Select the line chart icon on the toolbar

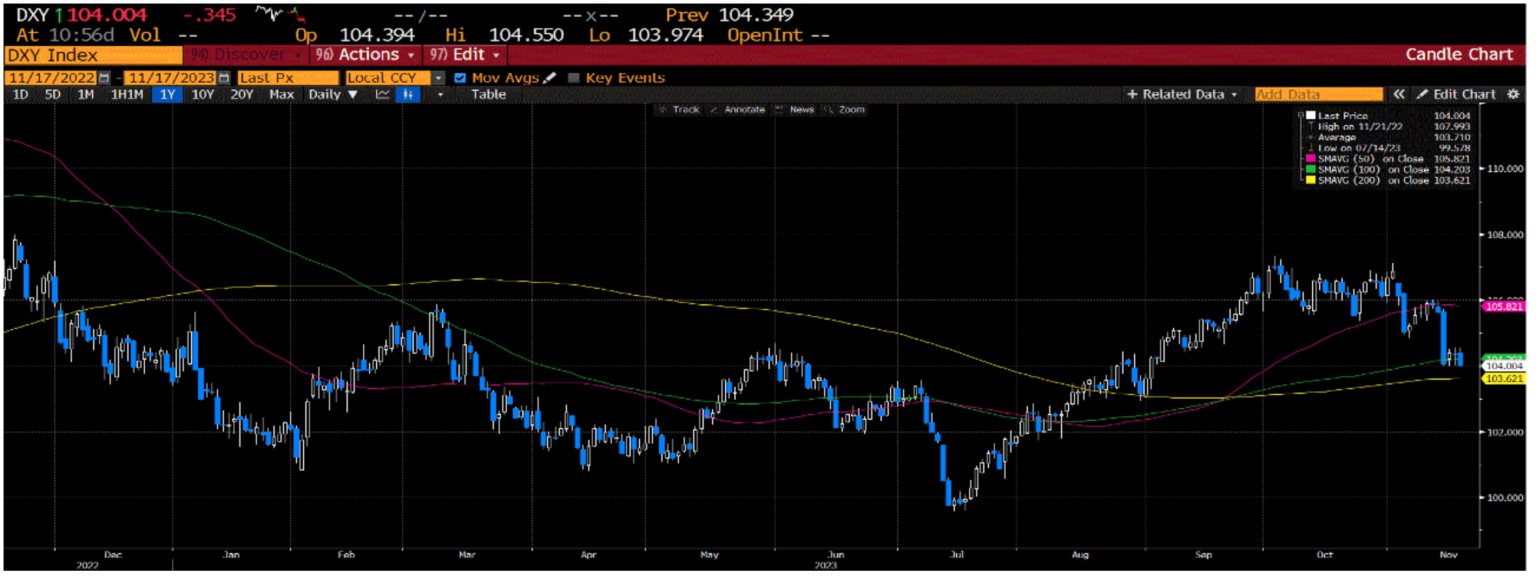click(384, 94)
